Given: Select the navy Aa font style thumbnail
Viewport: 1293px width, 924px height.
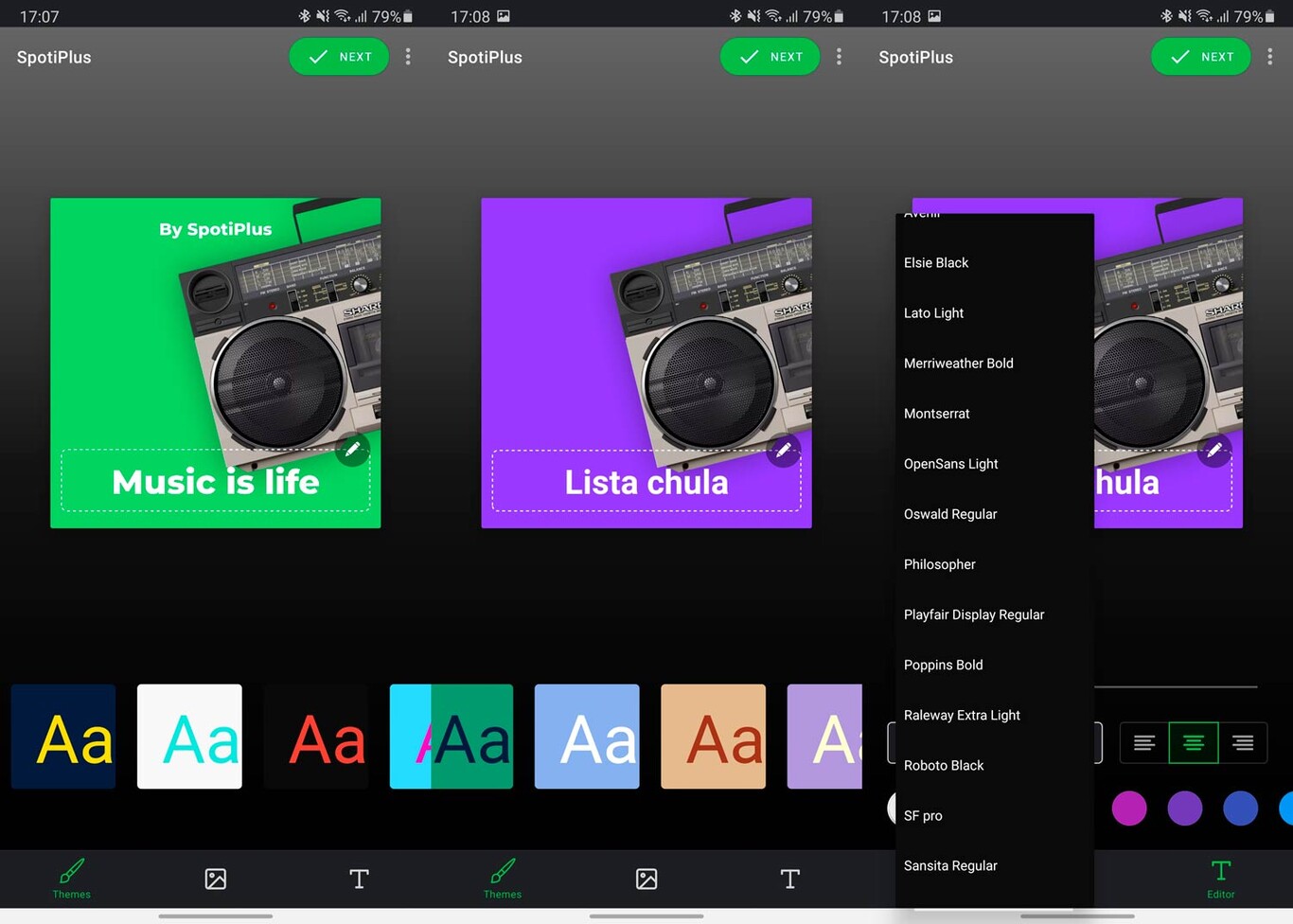Looking at the screenshot, I should (62, 737).
